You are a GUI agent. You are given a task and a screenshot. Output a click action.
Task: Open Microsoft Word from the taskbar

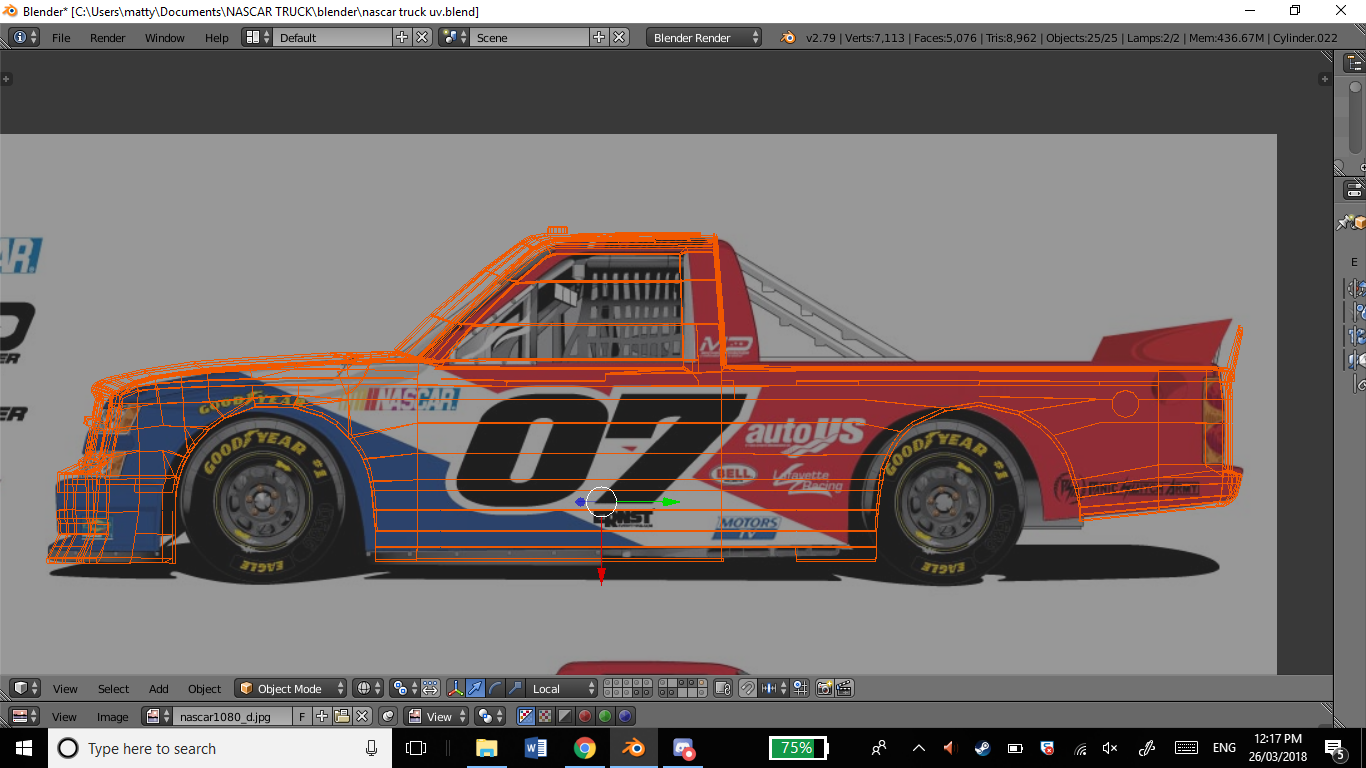tap(535, 748)
